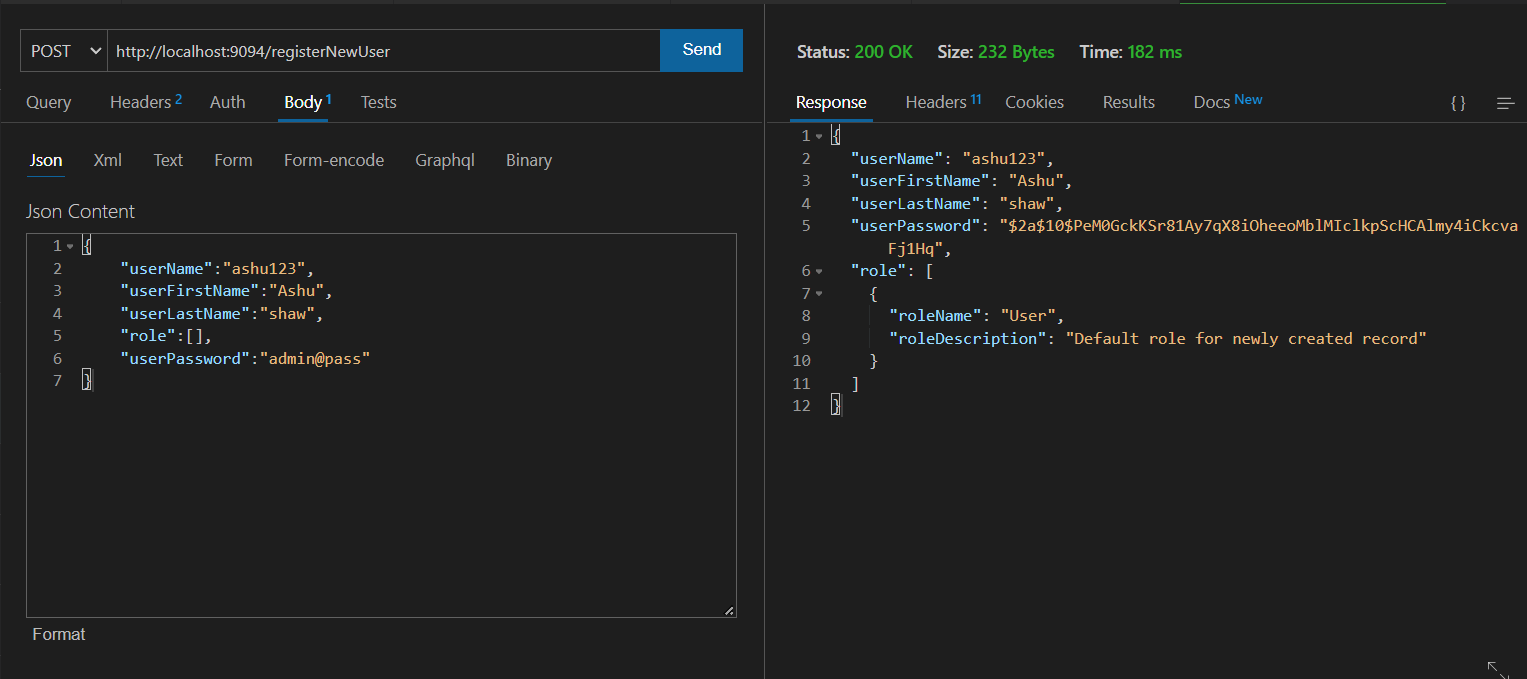Image resolution: width=1527 pixels, height=679 pixels.
Task: Click the diagonal expand arrow icon
Action: click(1497, 671)
